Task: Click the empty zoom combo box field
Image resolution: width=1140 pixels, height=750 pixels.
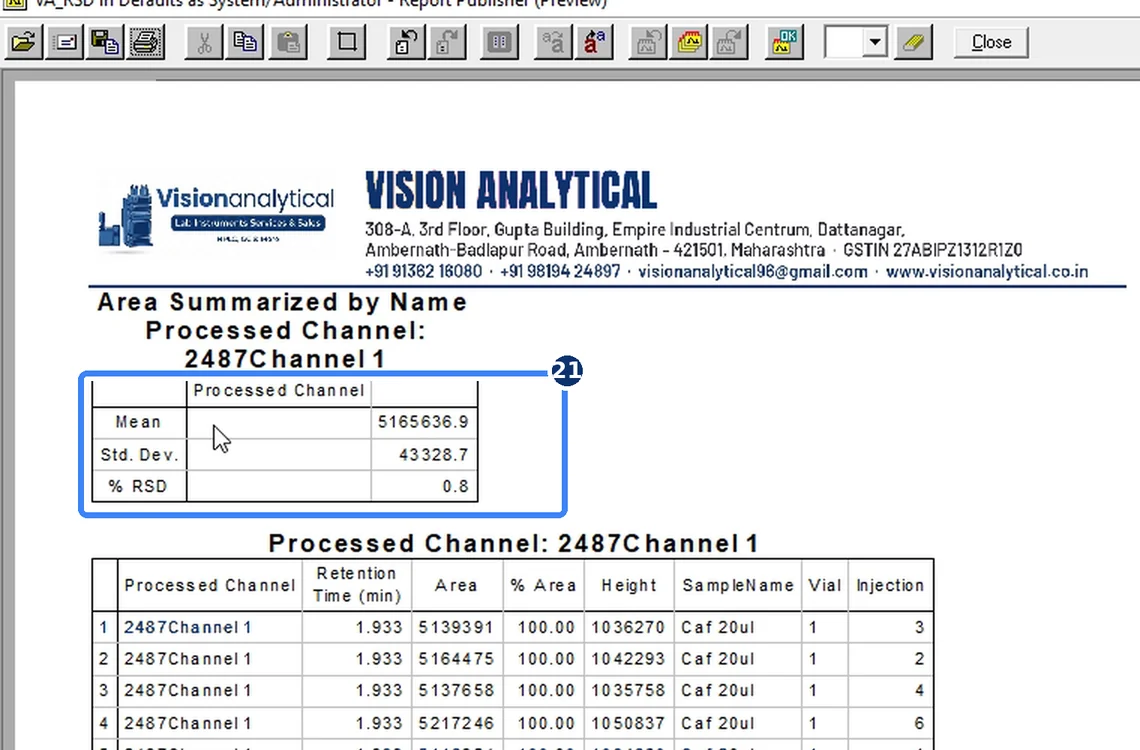Action: click(x=844, y=42)
